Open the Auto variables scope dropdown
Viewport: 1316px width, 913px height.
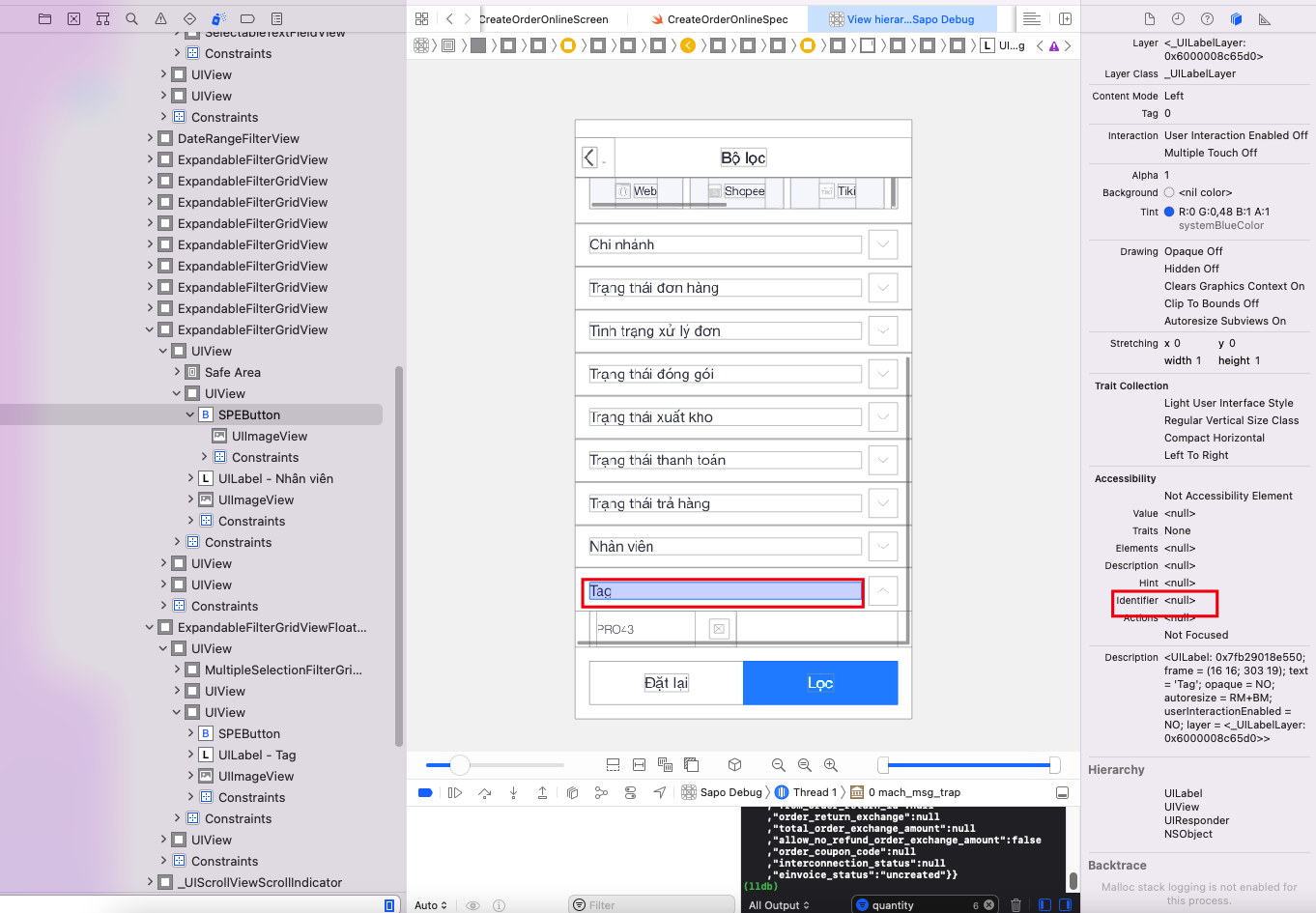[431, 905]
